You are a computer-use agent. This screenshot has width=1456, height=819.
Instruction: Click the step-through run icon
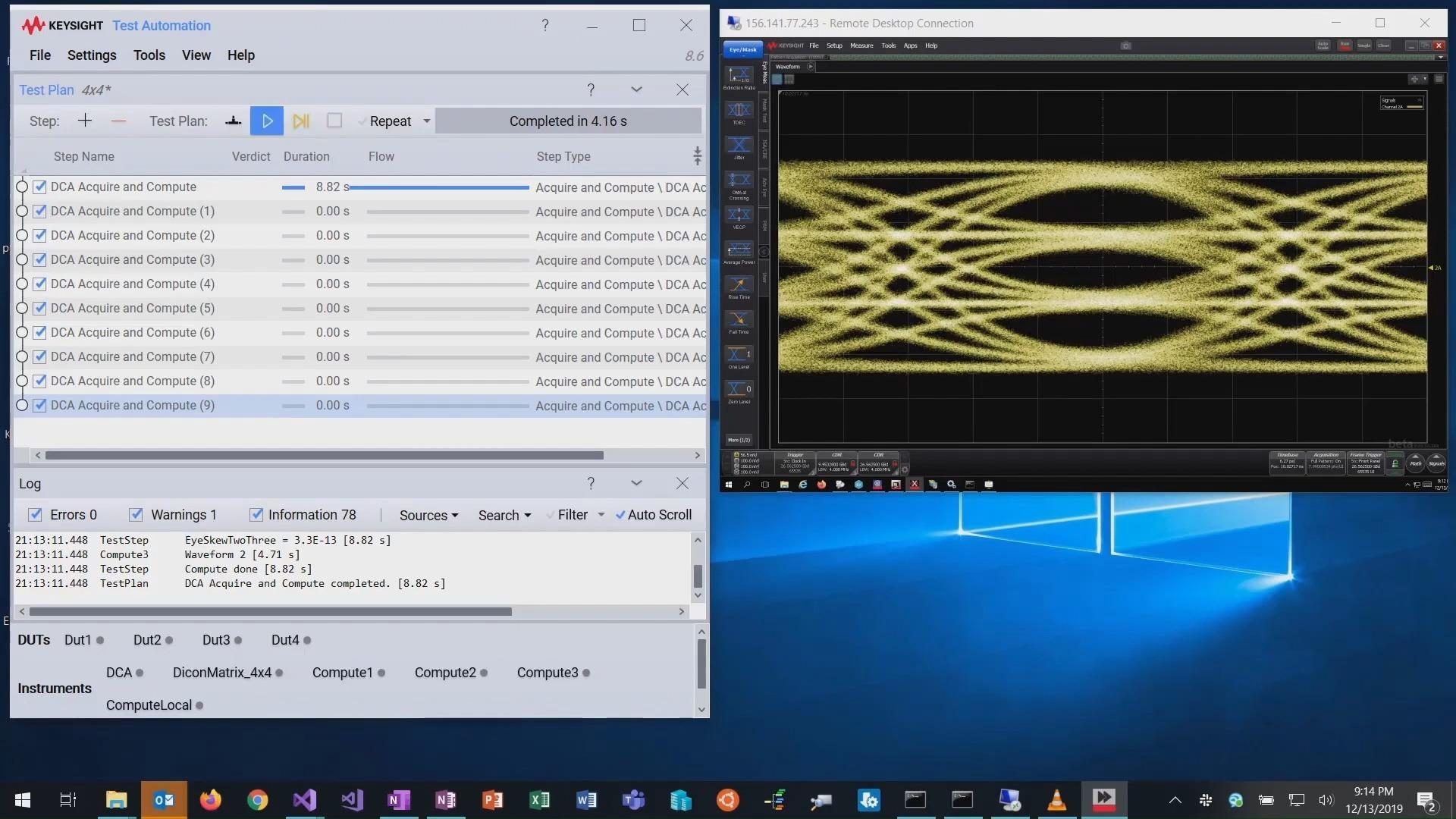(x=301, y=121)
